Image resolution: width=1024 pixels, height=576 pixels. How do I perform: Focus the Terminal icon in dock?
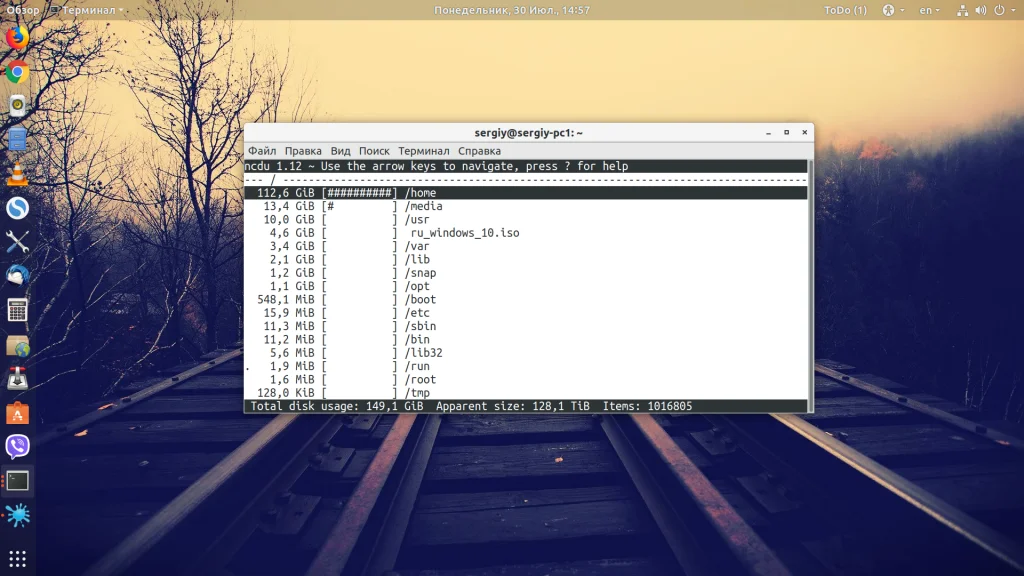click(18, 481)
